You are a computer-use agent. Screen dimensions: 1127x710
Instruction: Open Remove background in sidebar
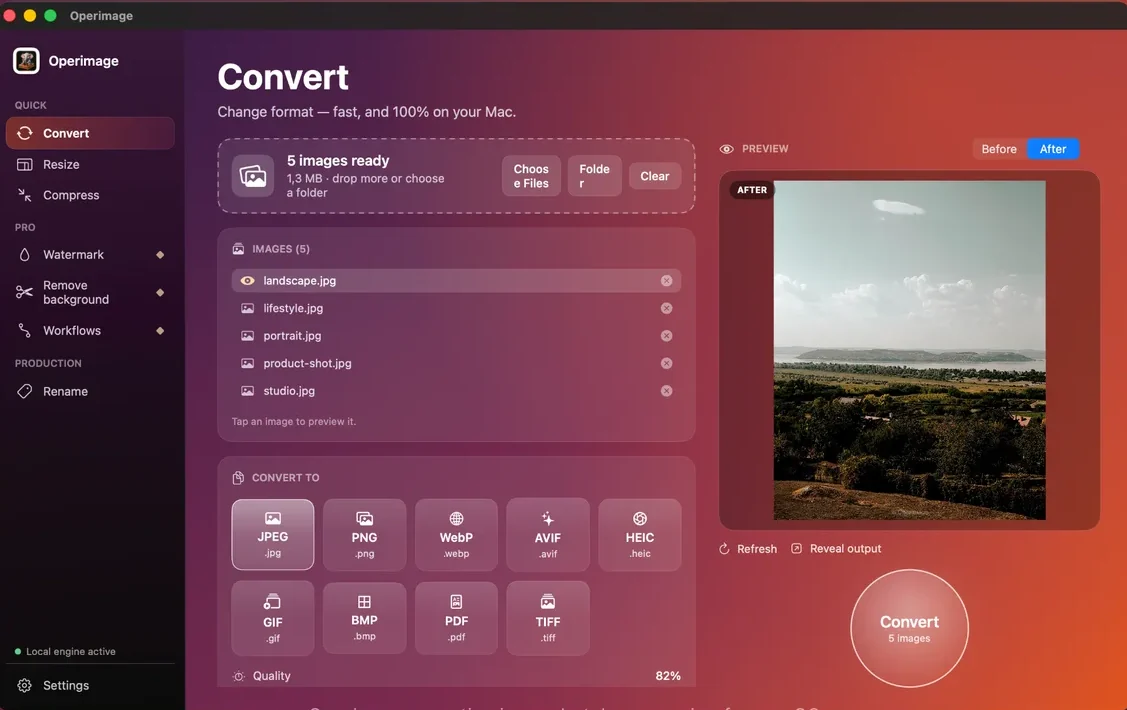pos(90,292)
